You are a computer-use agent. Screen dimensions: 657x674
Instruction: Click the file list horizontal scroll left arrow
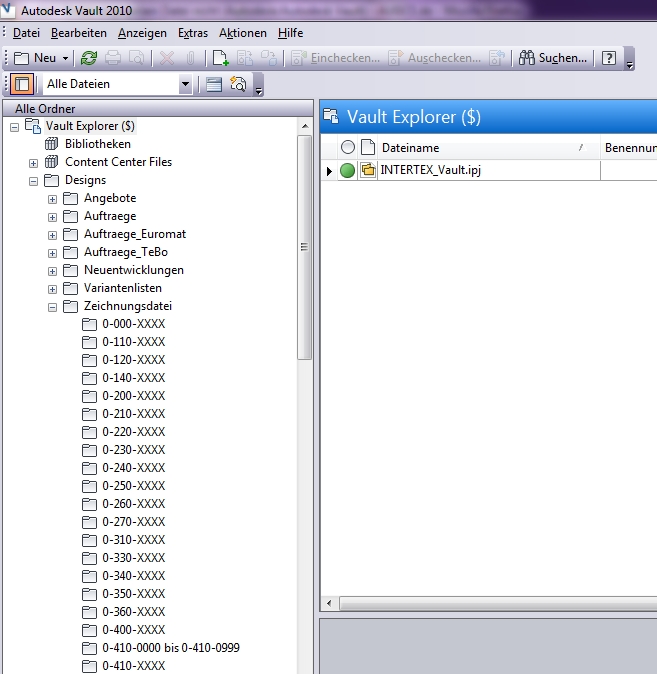pyautogui.click(x=329, y=604)
